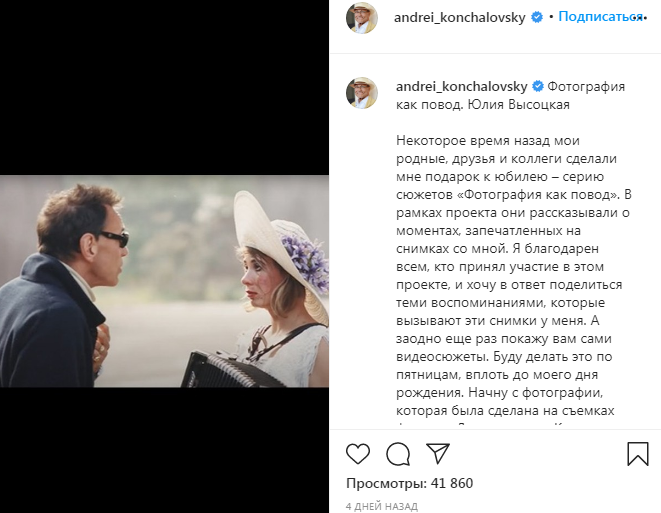661x513 pixels.
Task: Click the black letterbox area above the video
Action: coord(164,87)
